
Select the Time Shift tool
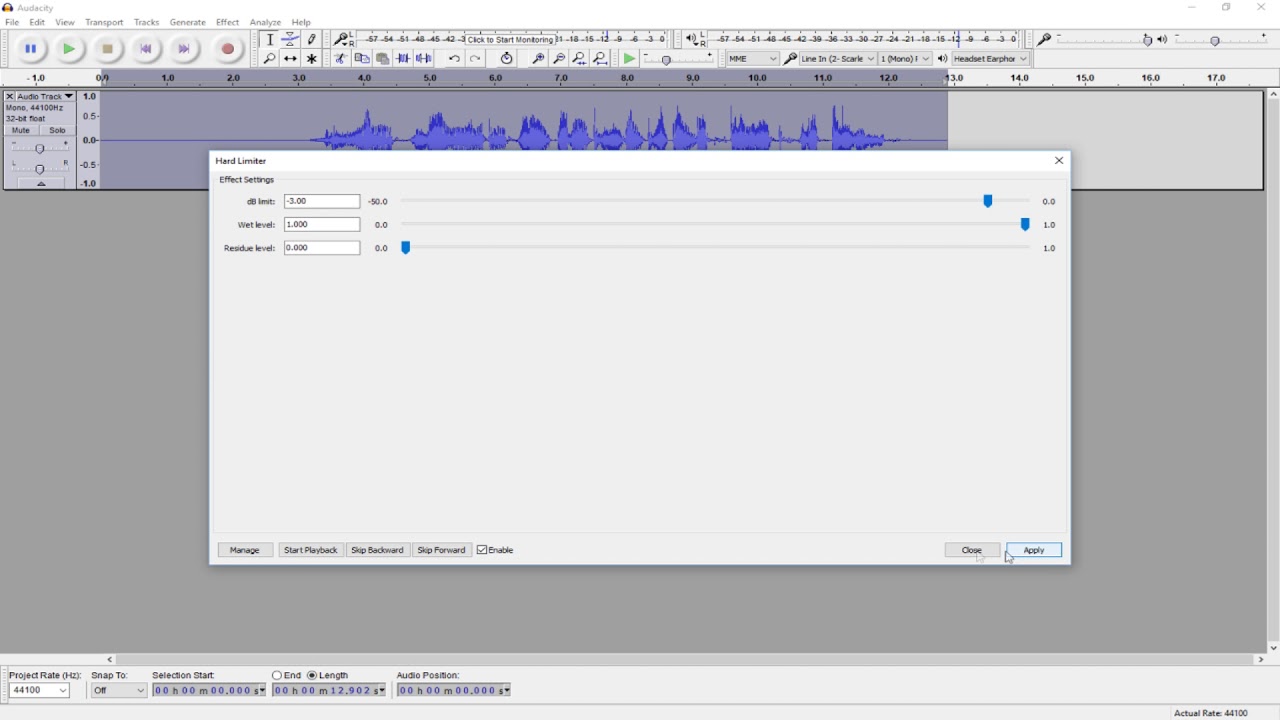(x=290, y=59)
